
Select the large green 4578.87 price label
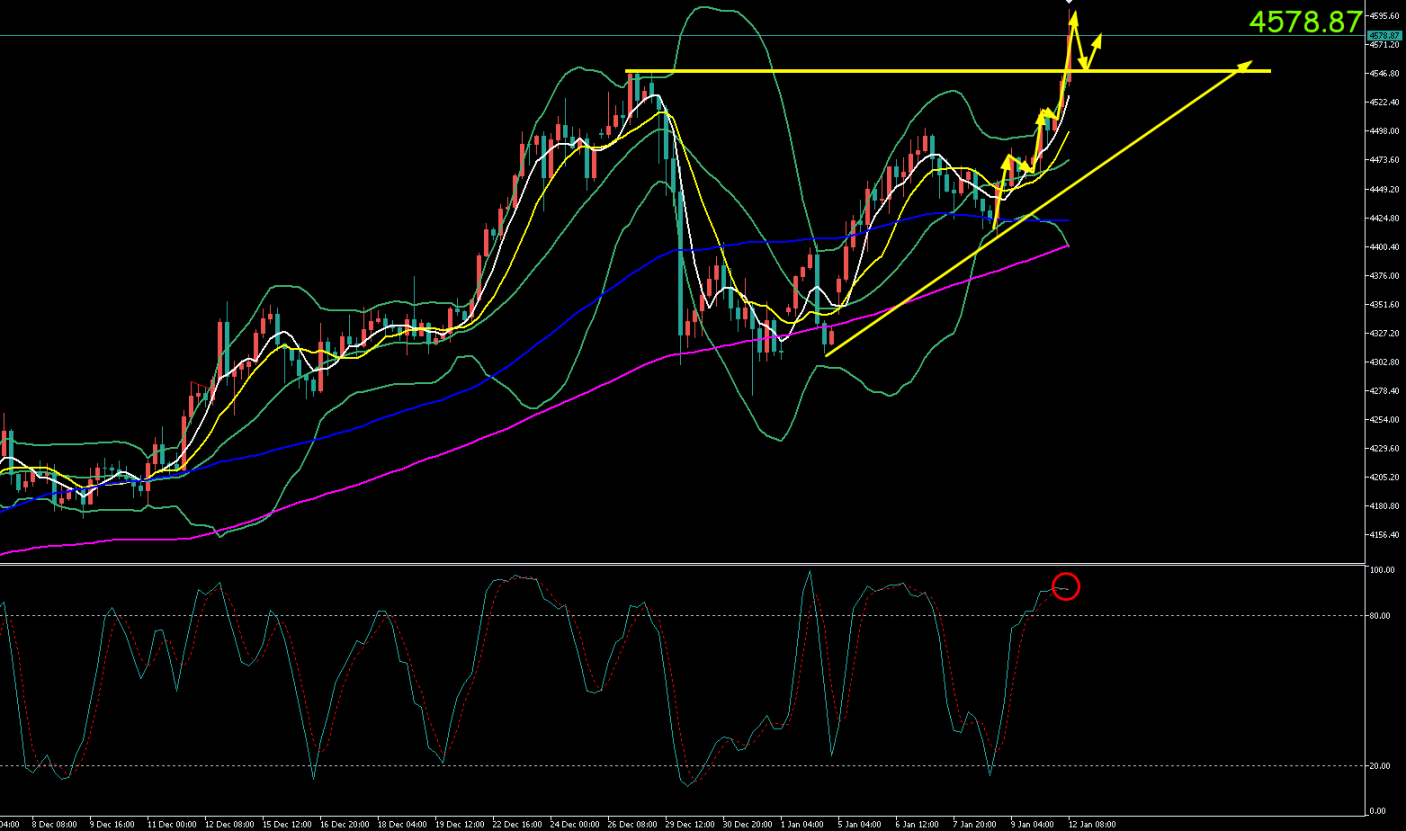1305,23
